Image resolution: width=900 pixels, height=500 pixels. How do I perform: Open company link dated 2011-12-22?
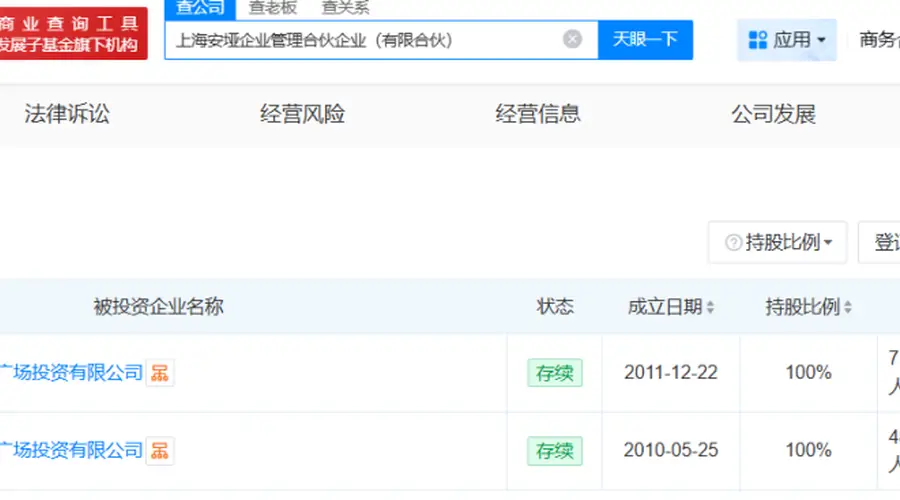[71, 373]
